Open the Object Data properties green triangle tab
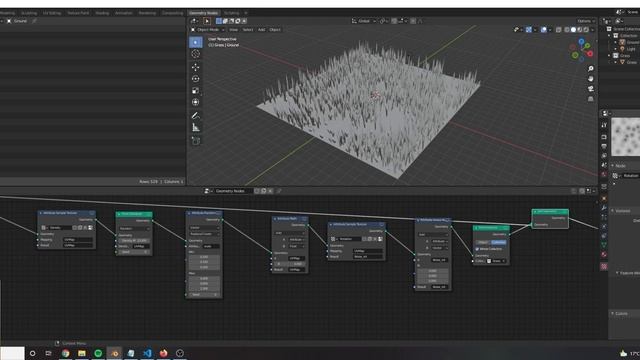Screen dimensions: 640x360 coord(604,244)
